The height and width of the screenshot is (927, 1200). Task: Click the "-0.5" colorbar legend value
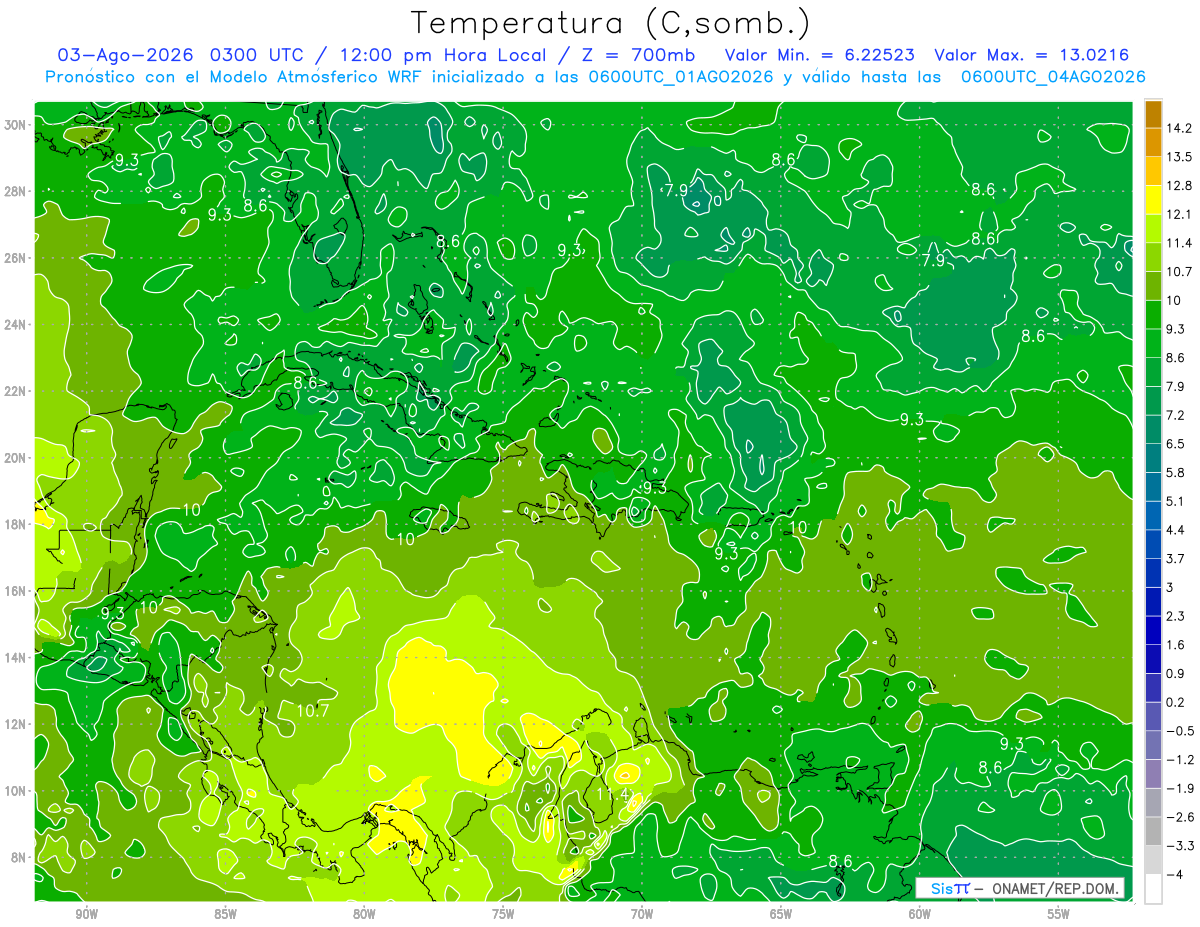(x=1179, y=731)
